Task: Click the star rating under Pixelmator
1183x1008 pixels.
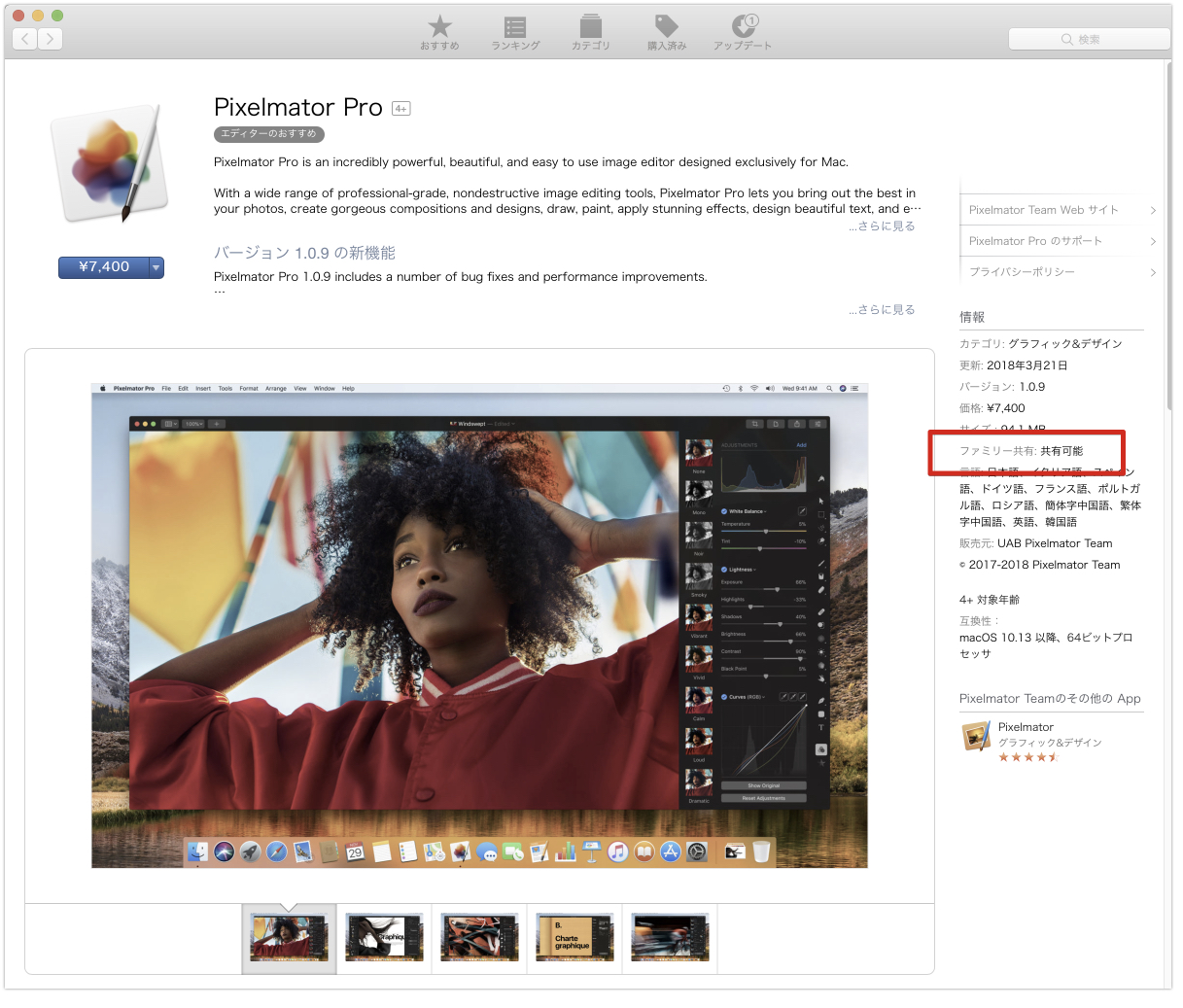Action: click(x=1028, y=757)
